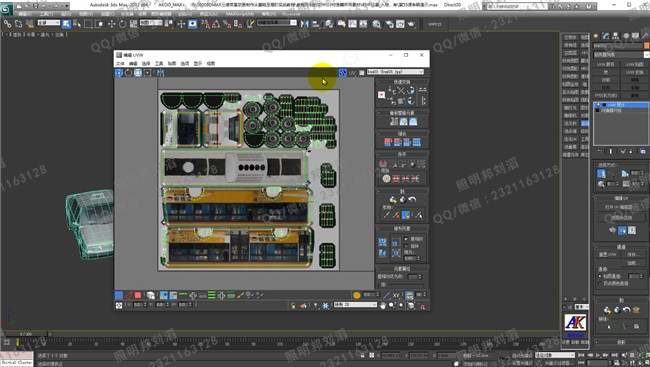Click the Pan hand icon in Edit UVW

pyautogui.click(x=383, y=306)
